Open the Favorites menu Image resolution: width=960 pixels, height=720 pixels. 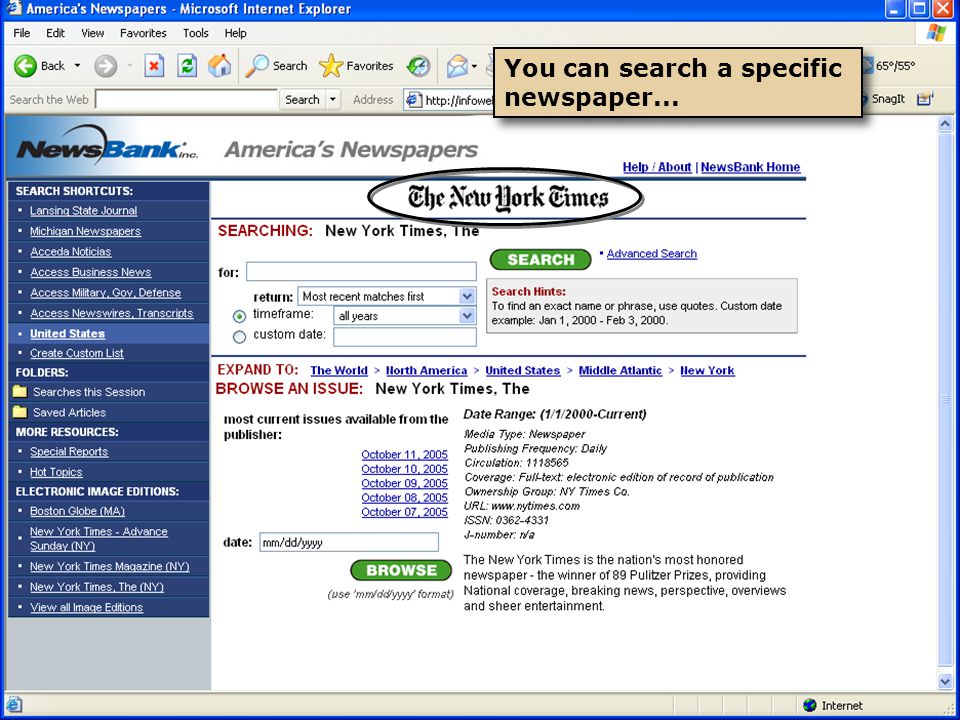[x=143, y=33]
